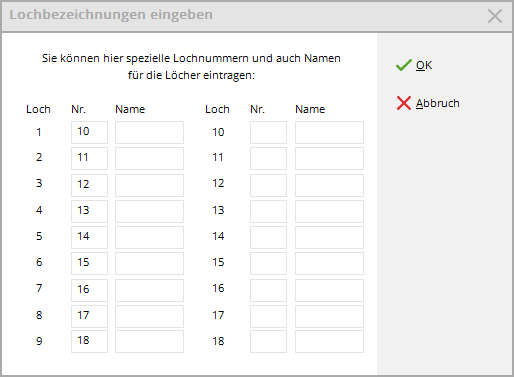The image size is (514, 377).
Task: Focus the Nr. field containing 14
Action: pos(89,237)
